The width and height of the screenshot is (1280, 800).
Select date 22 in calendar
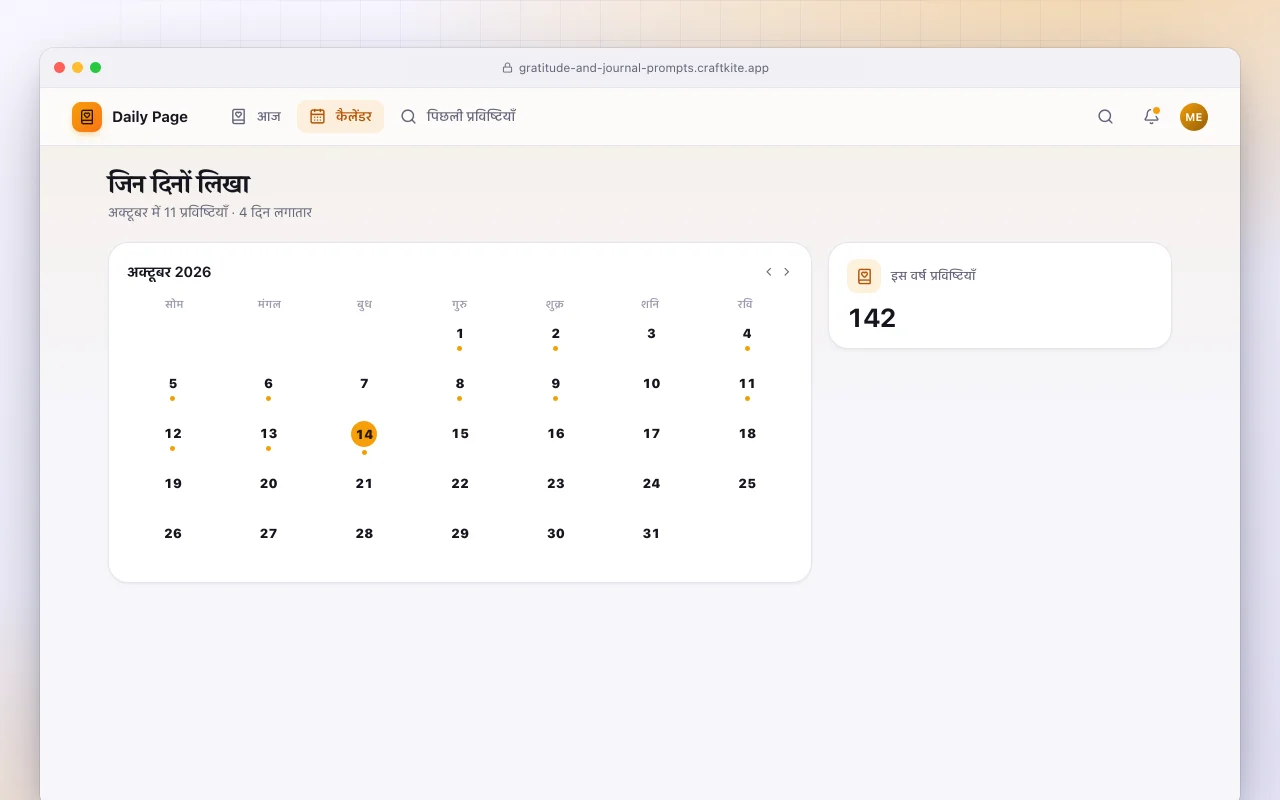click(460, 486)
